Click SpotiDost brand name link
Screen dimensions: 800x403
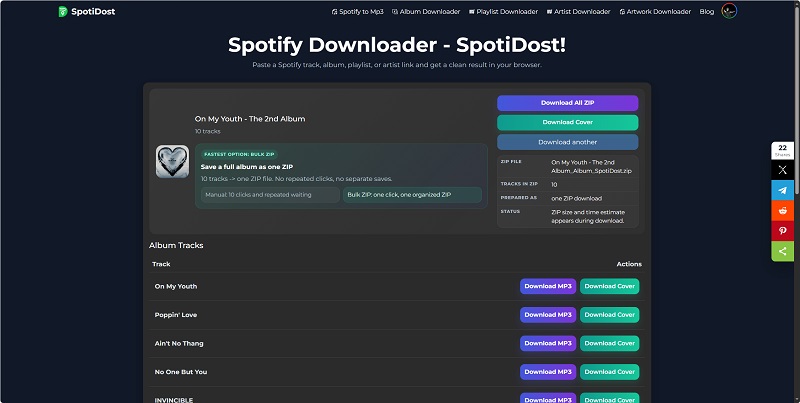[x=93, y=11]
